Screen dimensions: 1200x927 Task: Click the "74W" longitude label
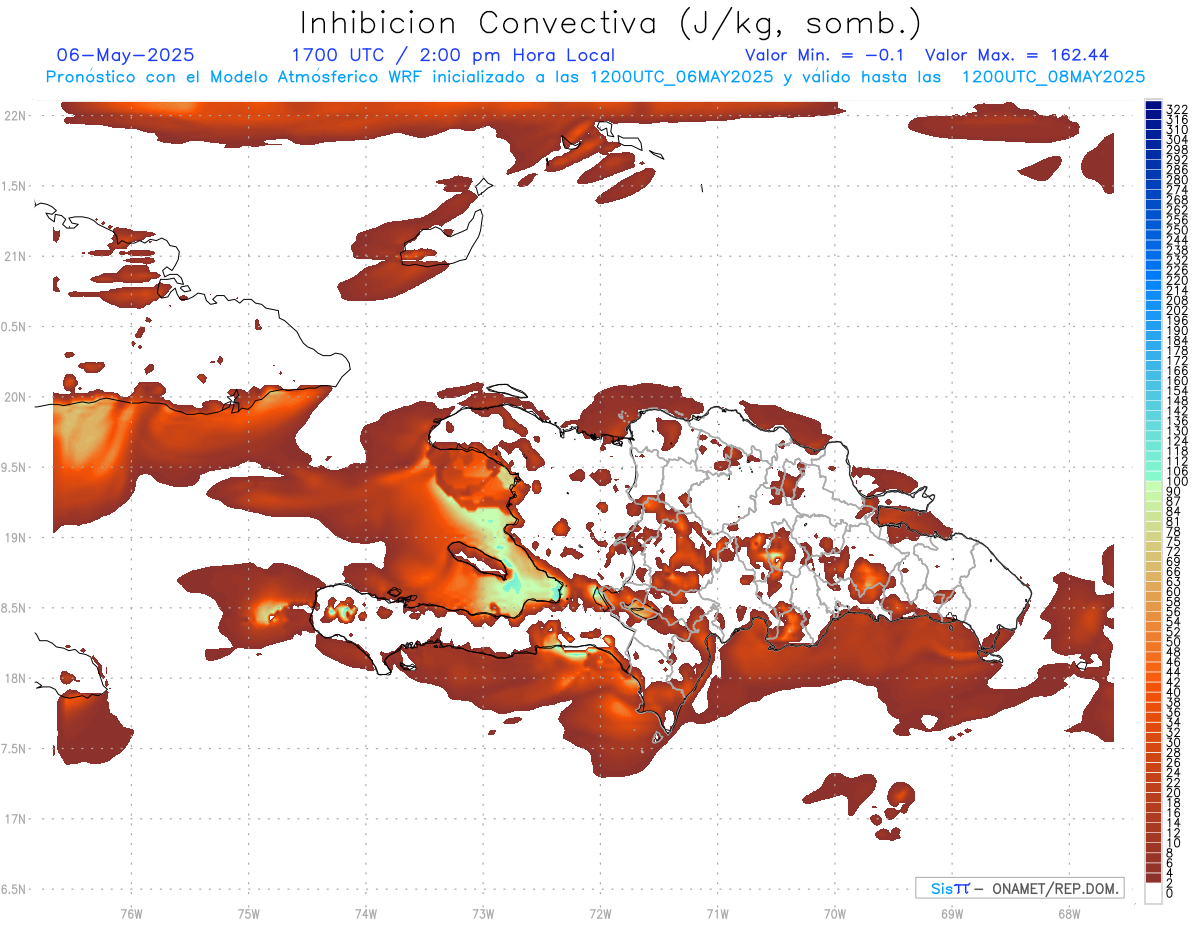coord(366,913)
